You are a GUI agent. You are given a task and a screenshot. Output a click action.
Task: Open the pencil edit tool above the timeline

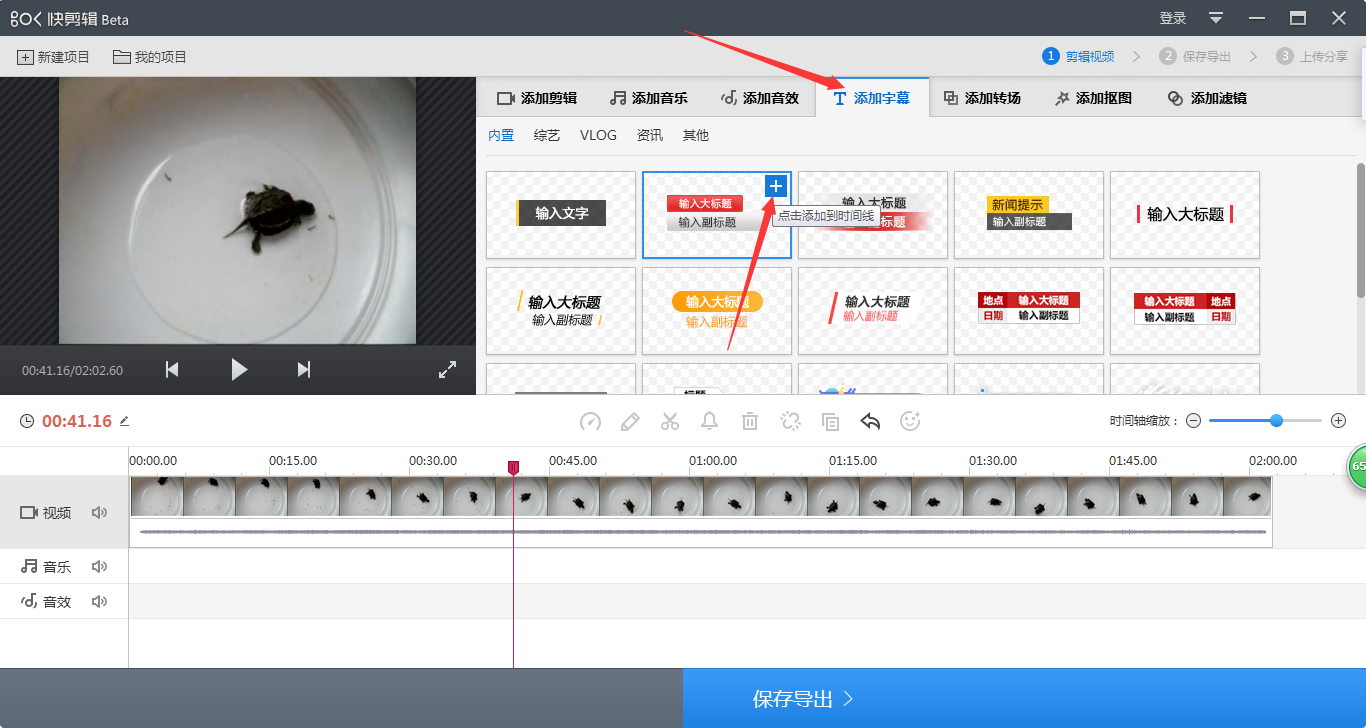tap(630, 421)
